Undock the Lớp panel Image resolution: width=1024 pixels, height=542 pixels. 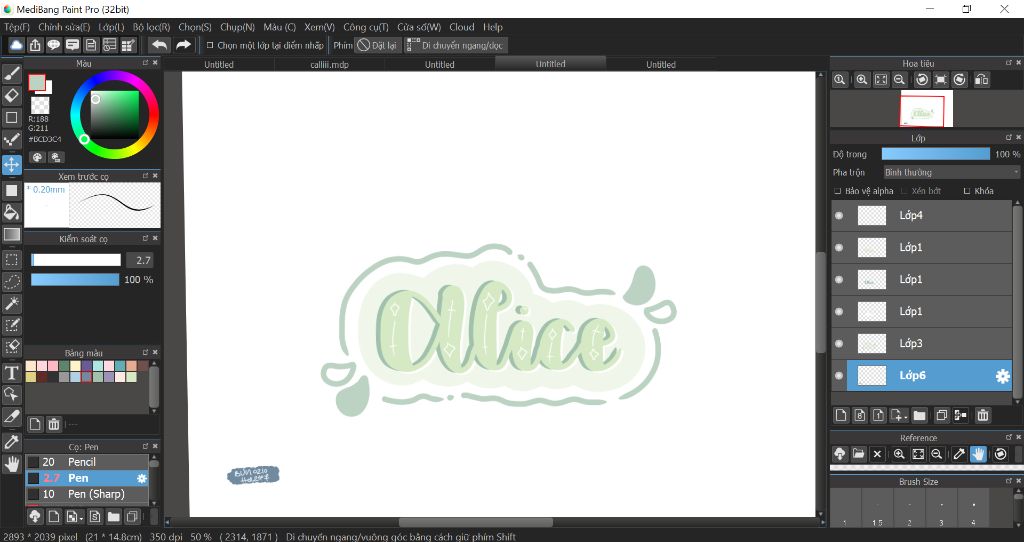tap(1008, 138)
